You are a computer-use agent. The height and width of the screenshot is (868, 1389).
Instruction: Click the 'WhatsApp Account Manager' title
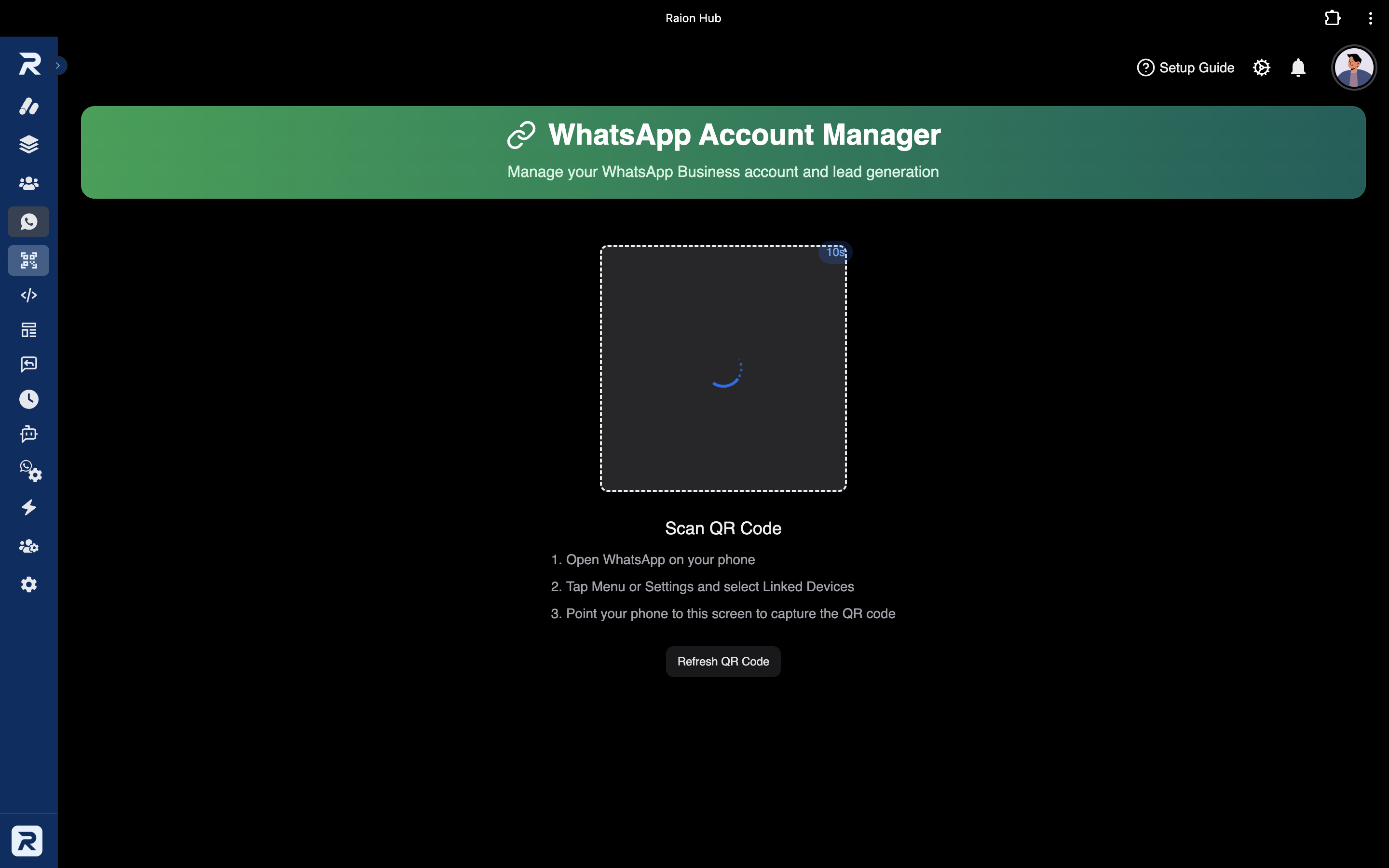(x=745, y=135)
